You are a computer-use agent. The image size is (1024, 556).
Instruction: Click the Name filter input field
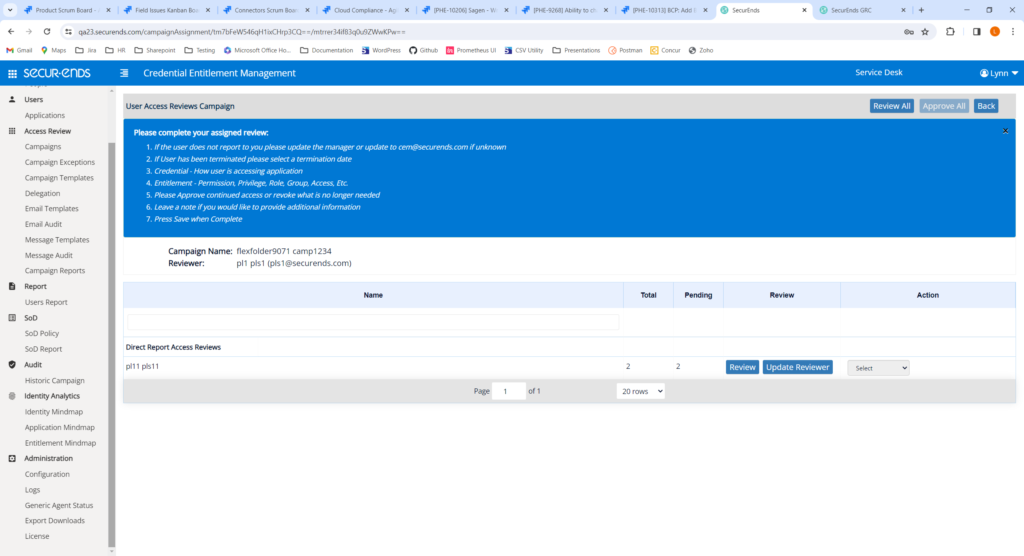[x=373, y=321]
